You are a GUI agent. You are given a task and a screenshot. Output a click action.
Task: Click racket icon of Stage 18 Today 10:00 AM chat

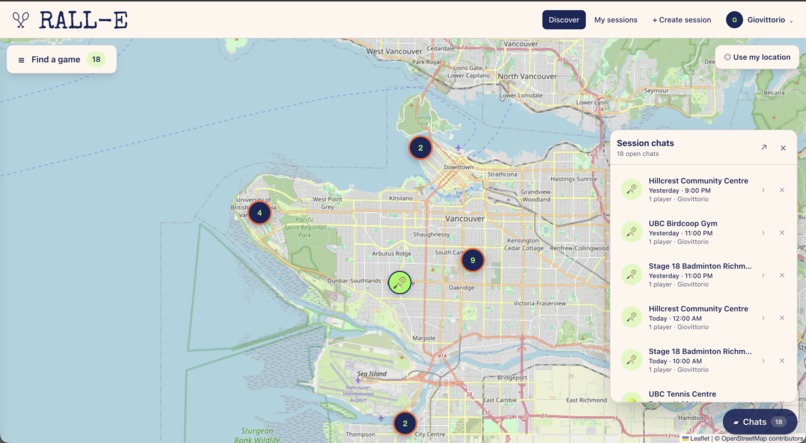632,360
